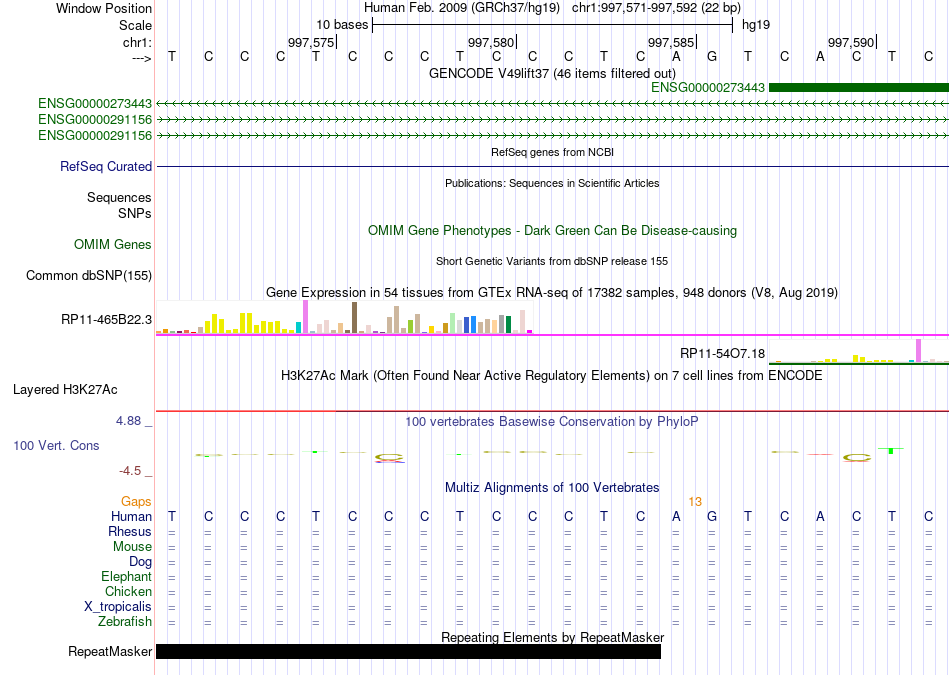Open 'Publications: Sequences in Scientific Articles' title
Image resolution: width=950 pixels, height=675 pixels.
click(552, 183)
